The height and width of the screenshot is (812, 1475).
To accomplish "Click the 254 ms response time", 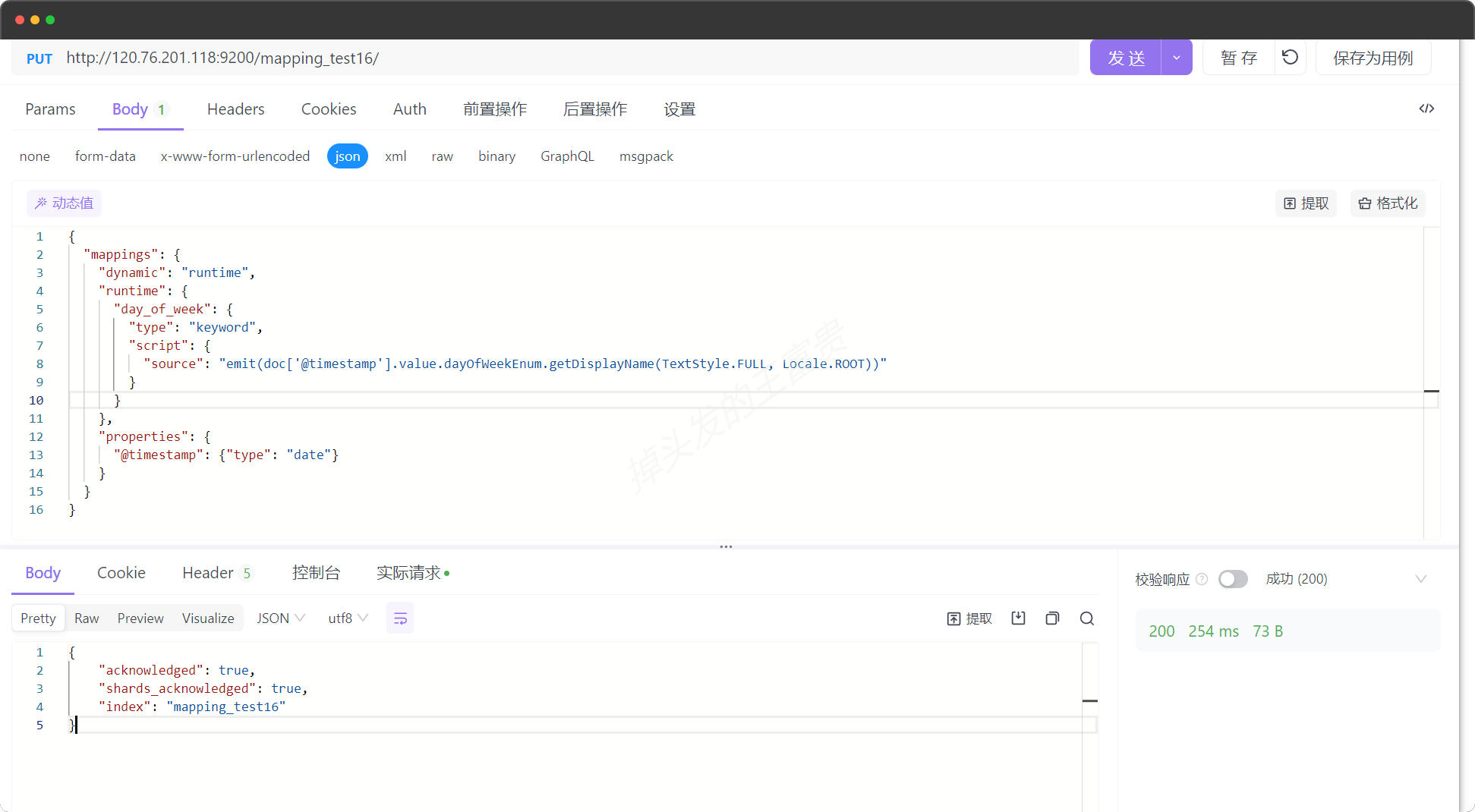I will pos(1213,631).
